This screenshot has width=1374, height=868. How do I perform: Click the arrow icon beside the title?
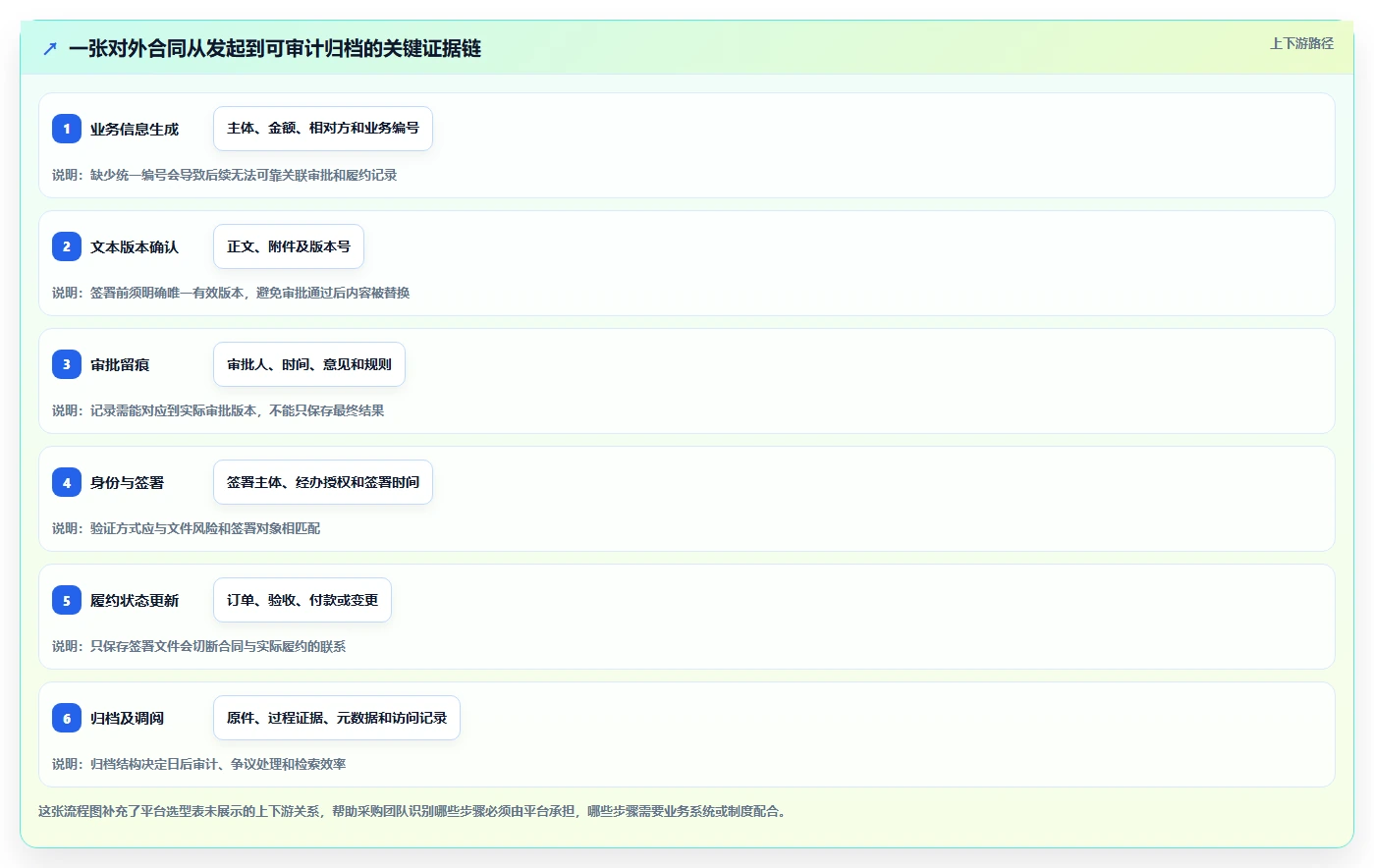50,48
